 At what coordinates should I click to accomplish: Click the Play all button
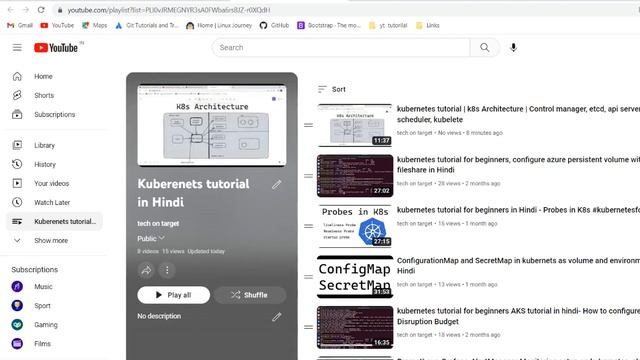click(x=174, y=295)
